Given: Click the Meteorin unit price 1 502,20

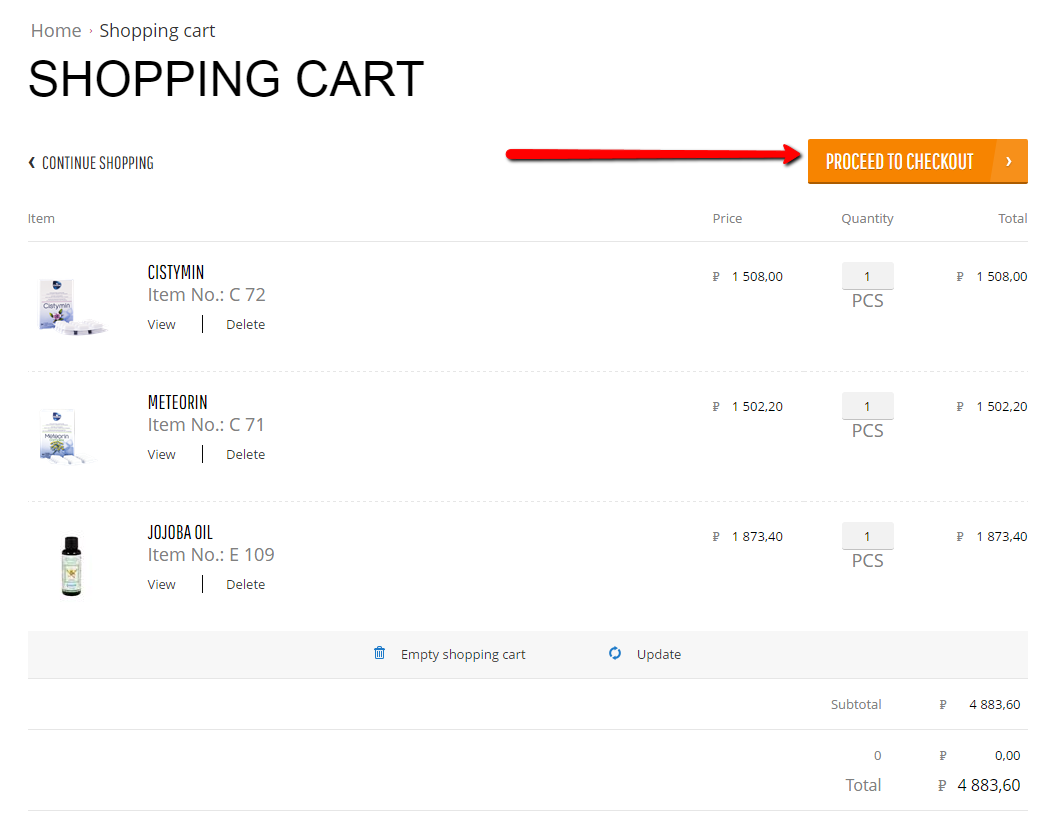Looking at the screenshot, I should (x=757, y=406).
